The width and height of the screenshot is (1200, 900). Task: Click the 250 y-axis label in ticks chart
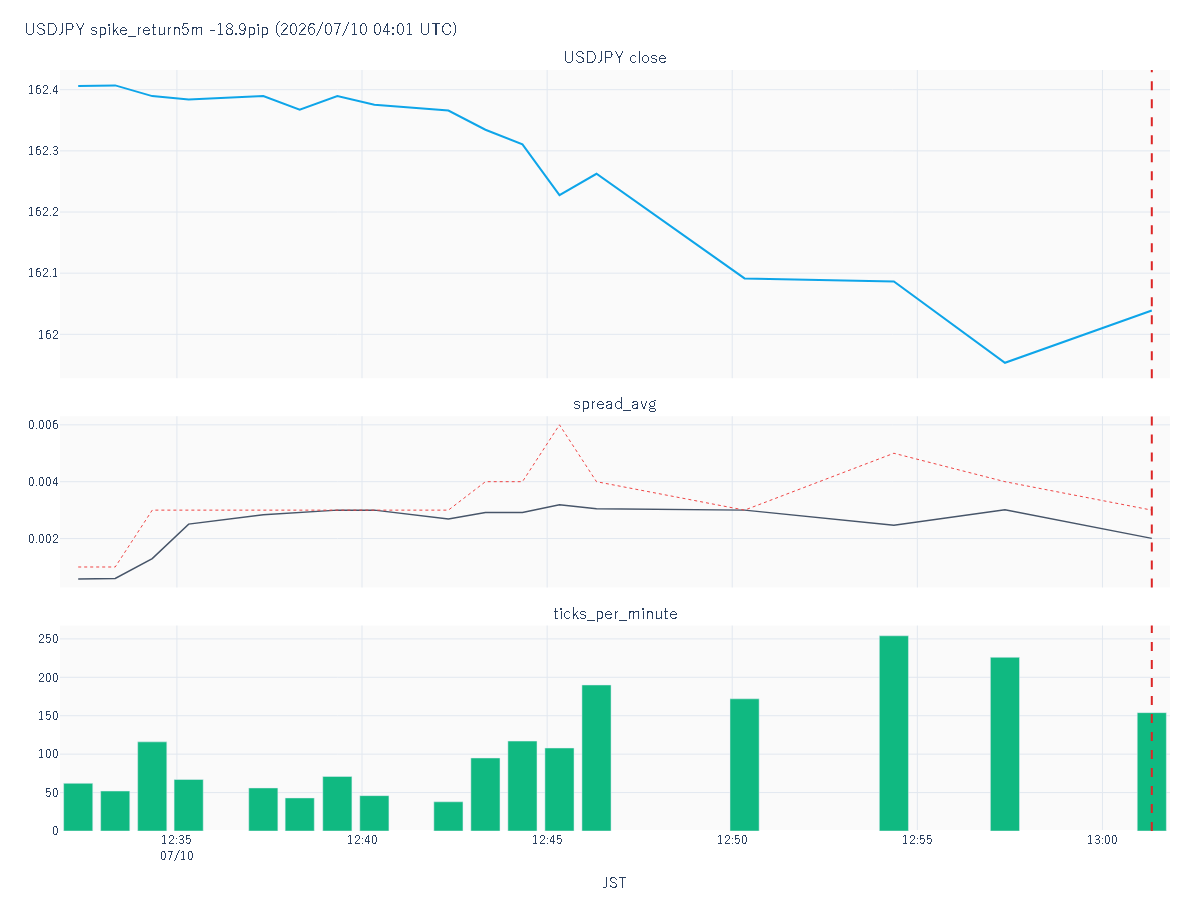coord(48,639)
